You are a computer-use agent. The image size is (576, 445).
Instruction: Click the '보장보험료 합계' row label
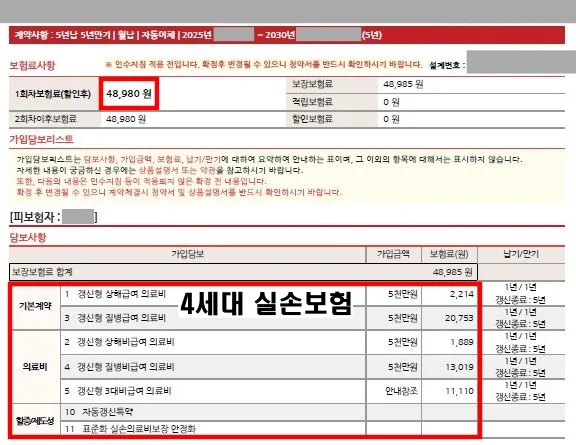pyautogui.click(x=42, y=272)
